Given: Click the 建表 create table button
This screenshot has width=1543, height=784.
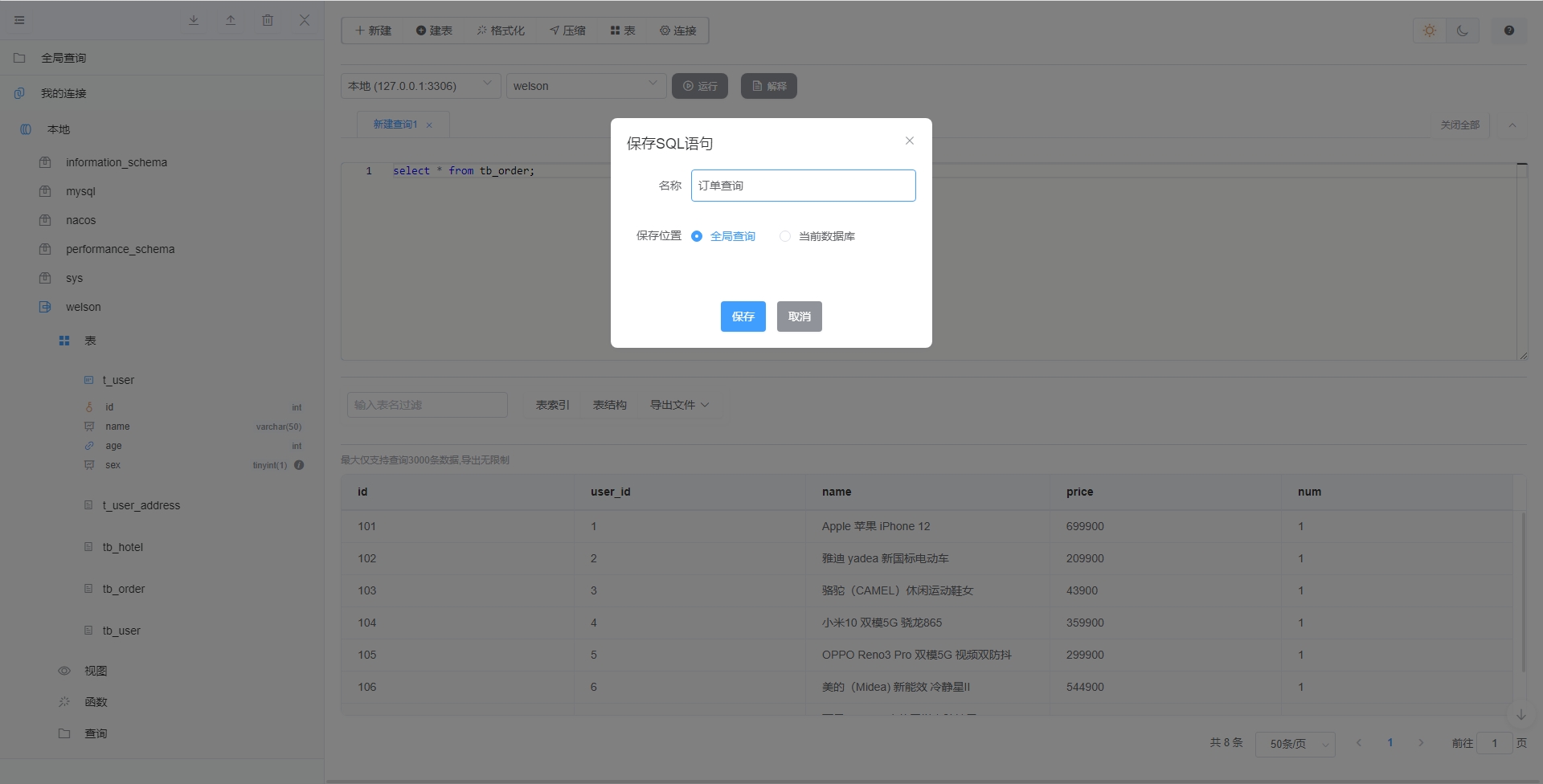Looking at the screenshot, I should 434,31.
